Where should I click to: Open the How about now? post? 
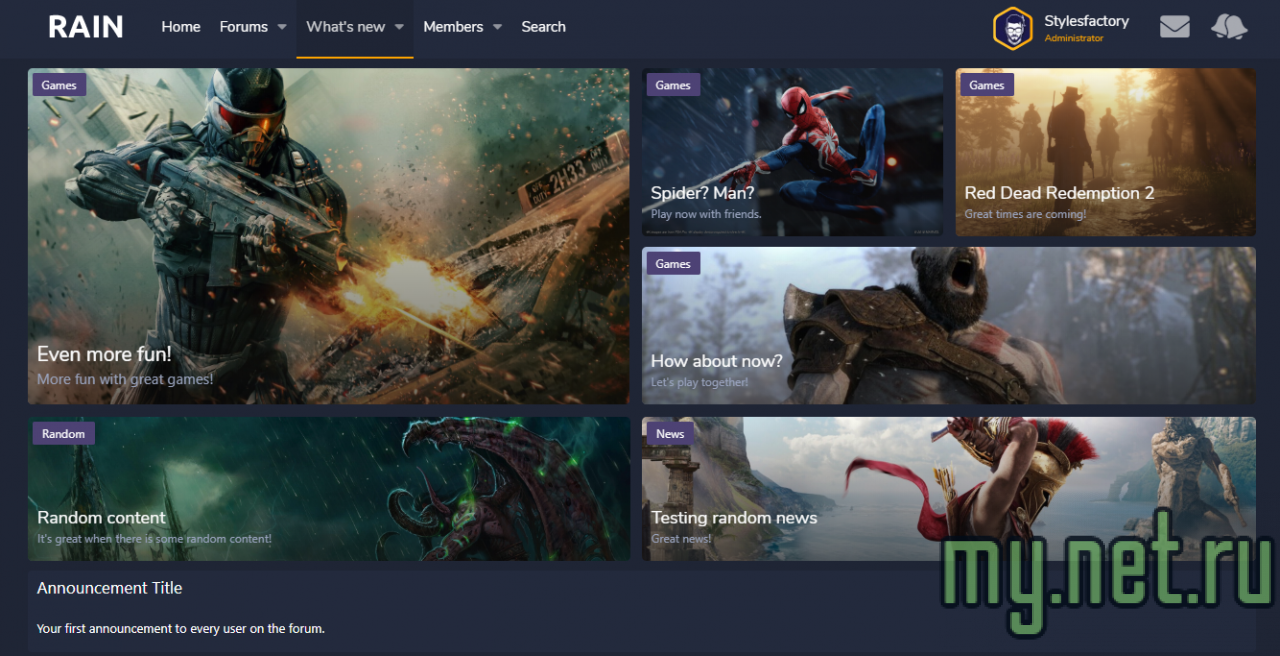tap(718, 361)
